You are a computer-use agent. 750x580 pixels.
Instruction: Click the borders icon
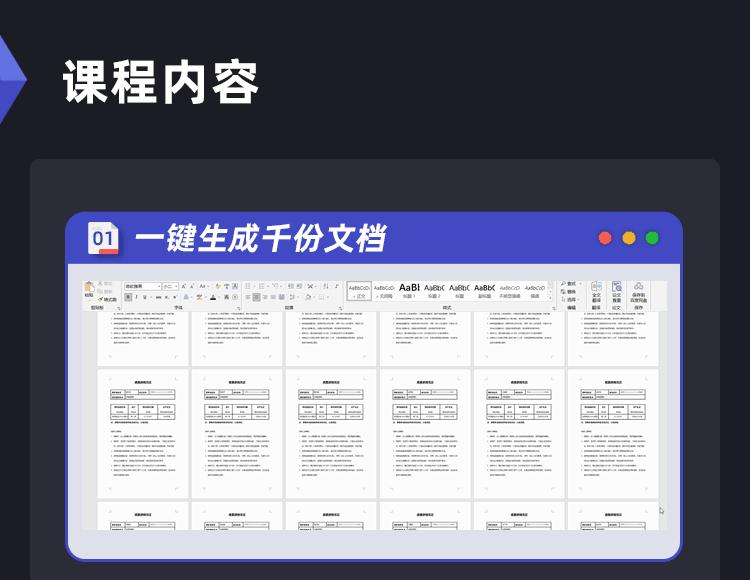tap(322, 297)
